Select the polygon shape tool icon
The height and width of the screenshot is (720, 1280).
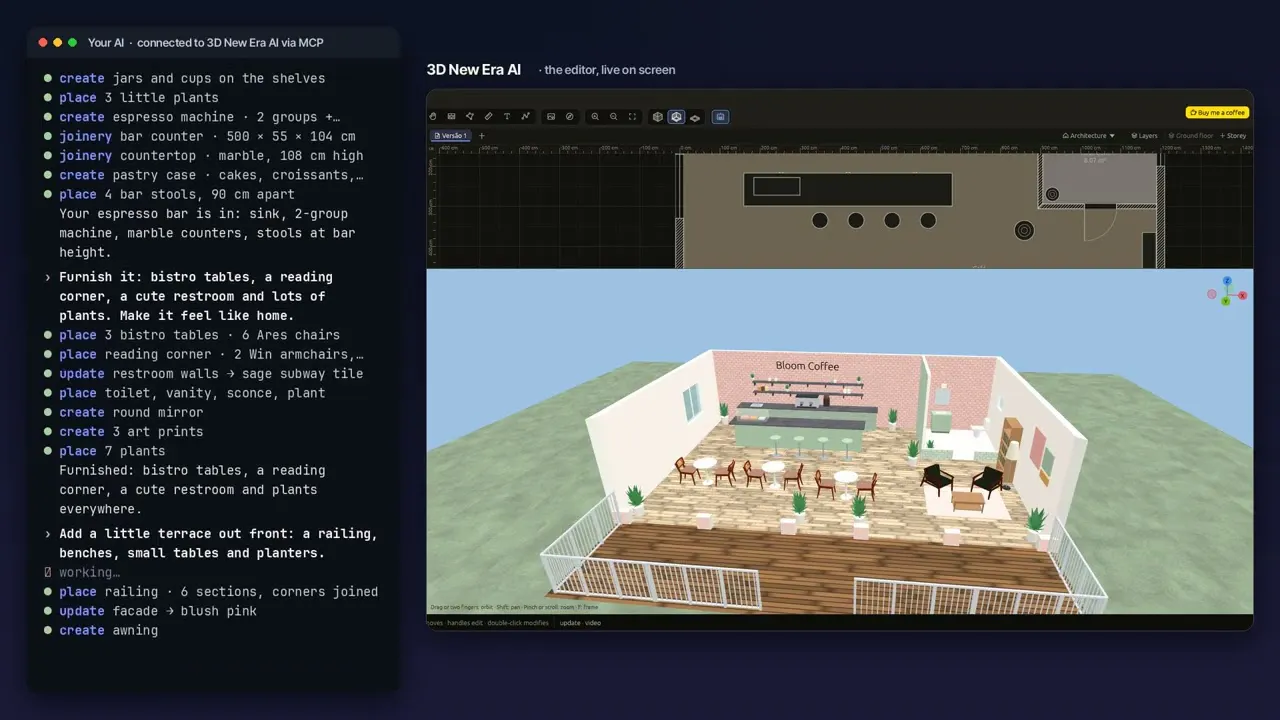click(x=470, y=116)
